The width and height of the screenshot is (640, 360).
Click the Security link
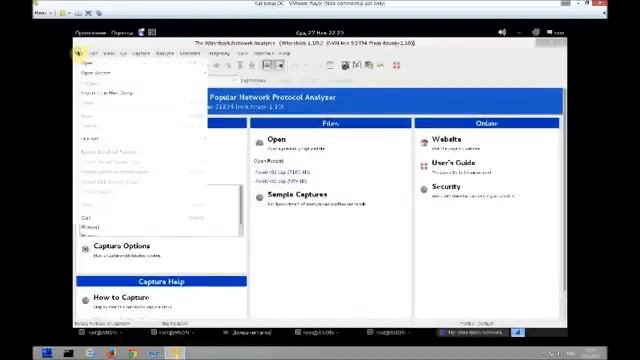pyautogui.click(x=446, y=187)
